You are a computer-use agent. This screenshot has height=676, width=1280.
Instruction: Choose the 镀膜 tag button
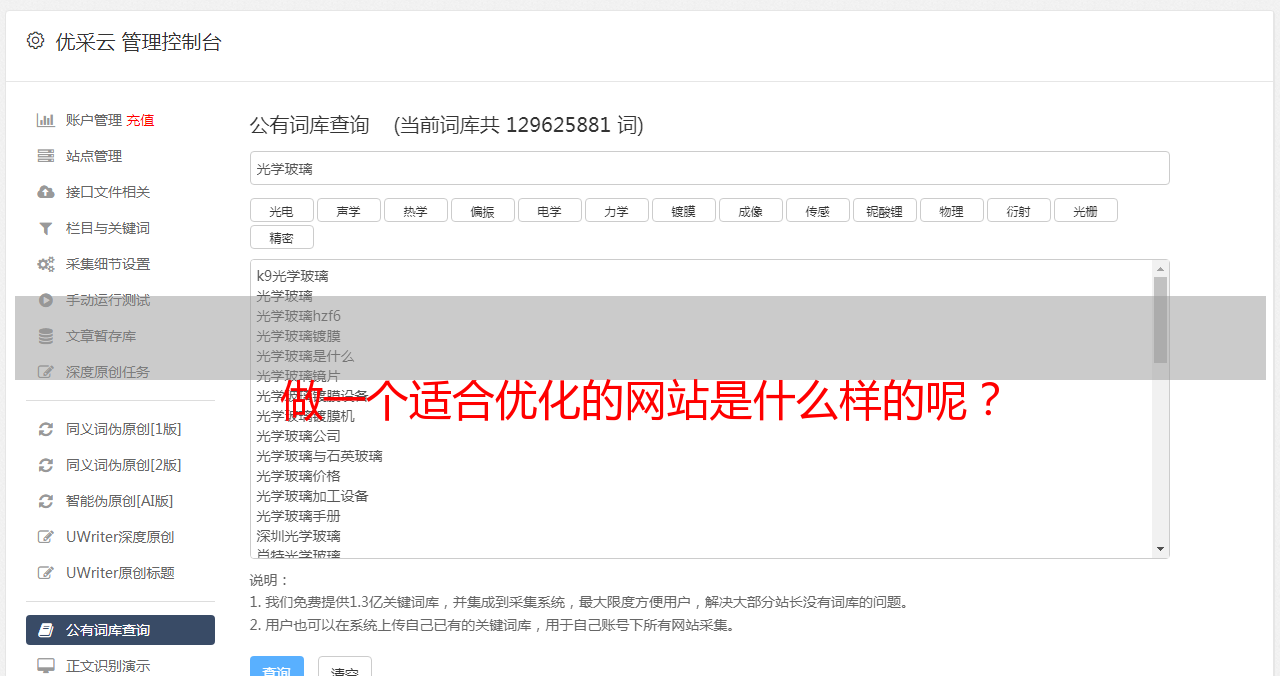[x=683, y=210]
